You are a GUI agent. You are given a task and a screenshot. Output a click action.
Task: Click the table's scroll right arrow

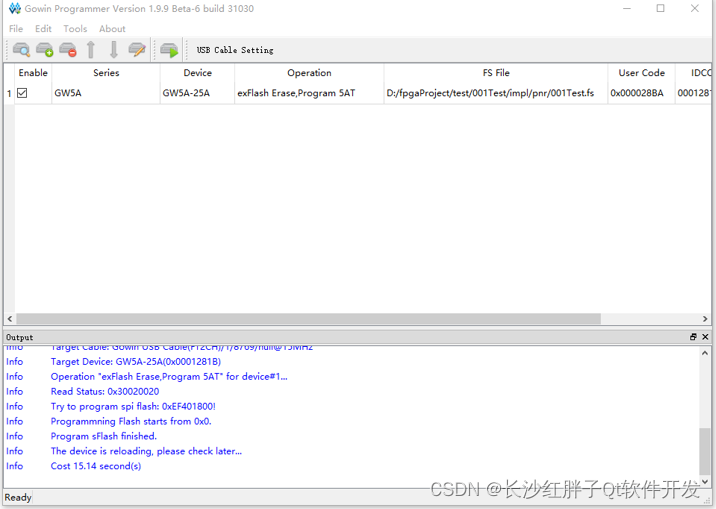(x=705, y=319)
